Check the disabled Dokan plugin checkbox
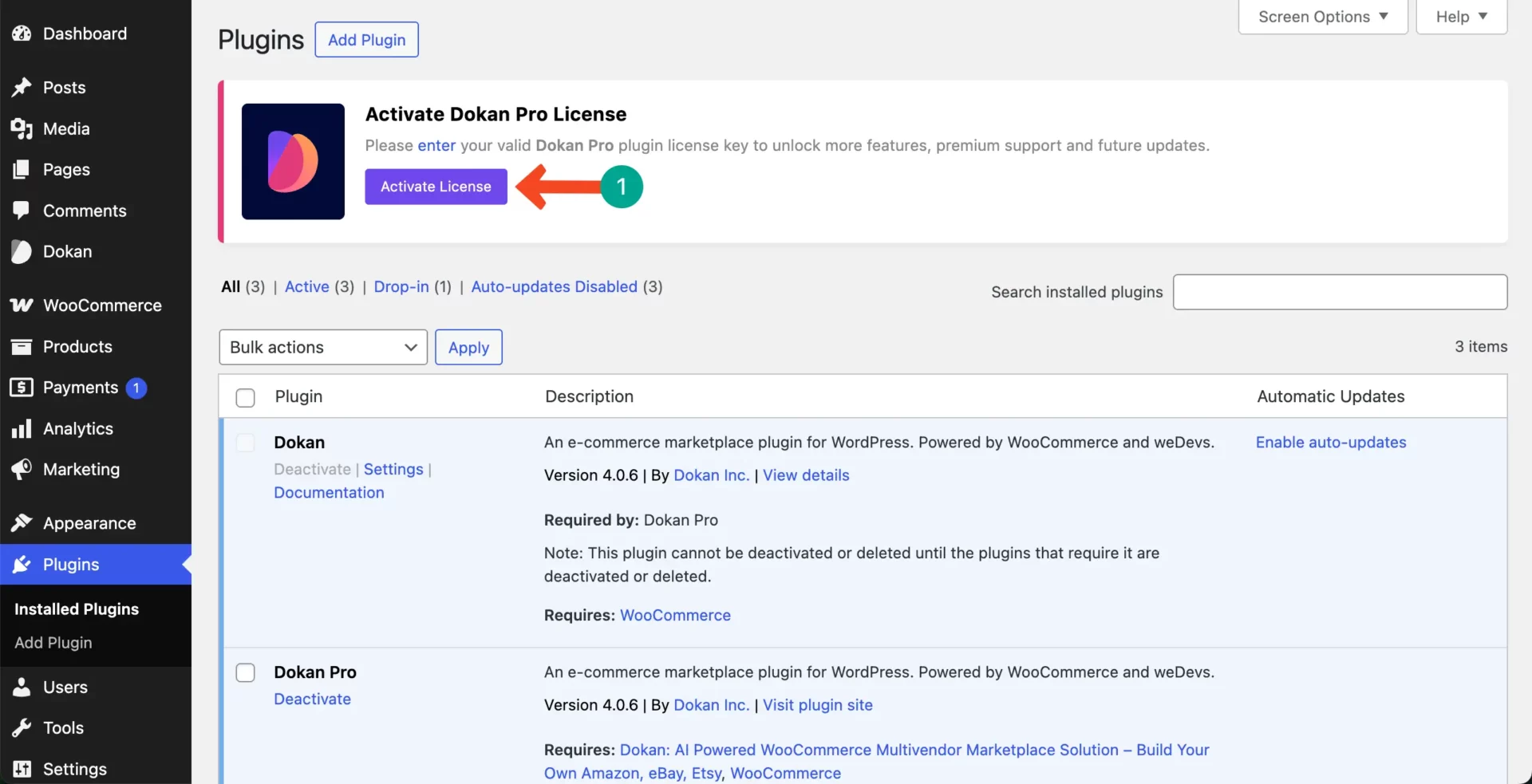The height and width of the screenshot is (784, 1532). tap(246, 443)
